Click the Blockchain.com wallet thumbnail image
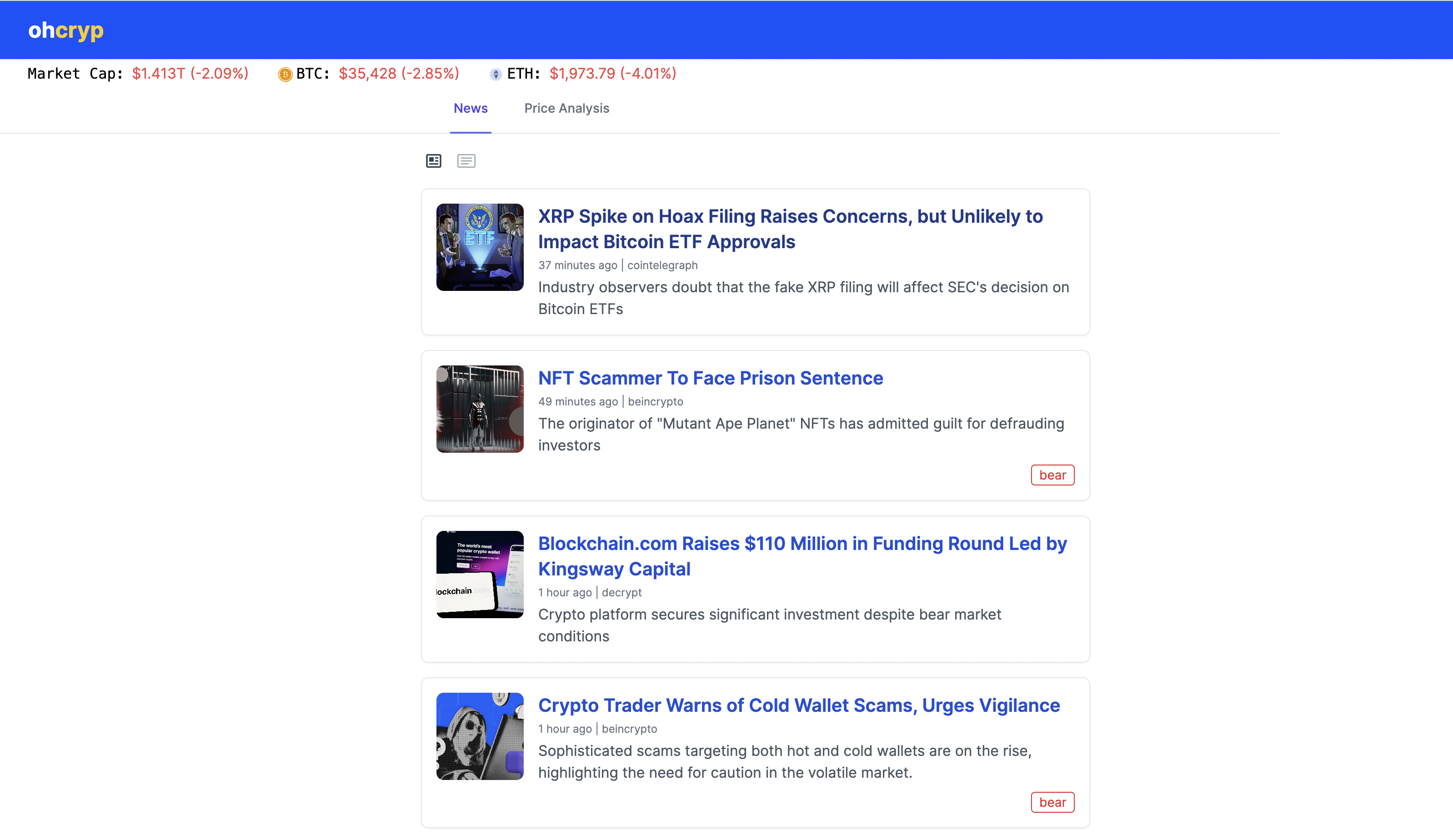The height and width of the screenshot is (840, 1453). (x=479, y=574)
